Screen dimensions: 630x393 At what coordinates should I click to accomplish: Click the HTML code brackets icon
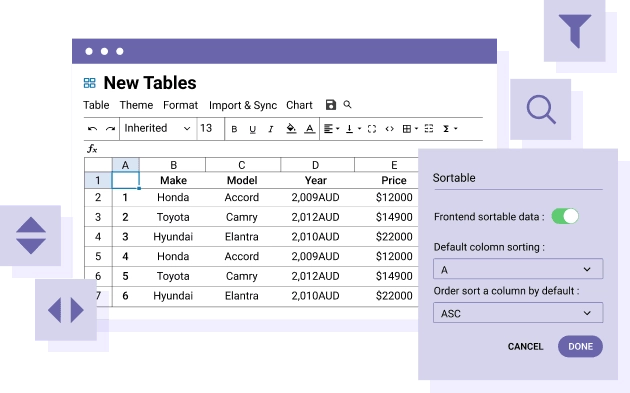(389, 129)
